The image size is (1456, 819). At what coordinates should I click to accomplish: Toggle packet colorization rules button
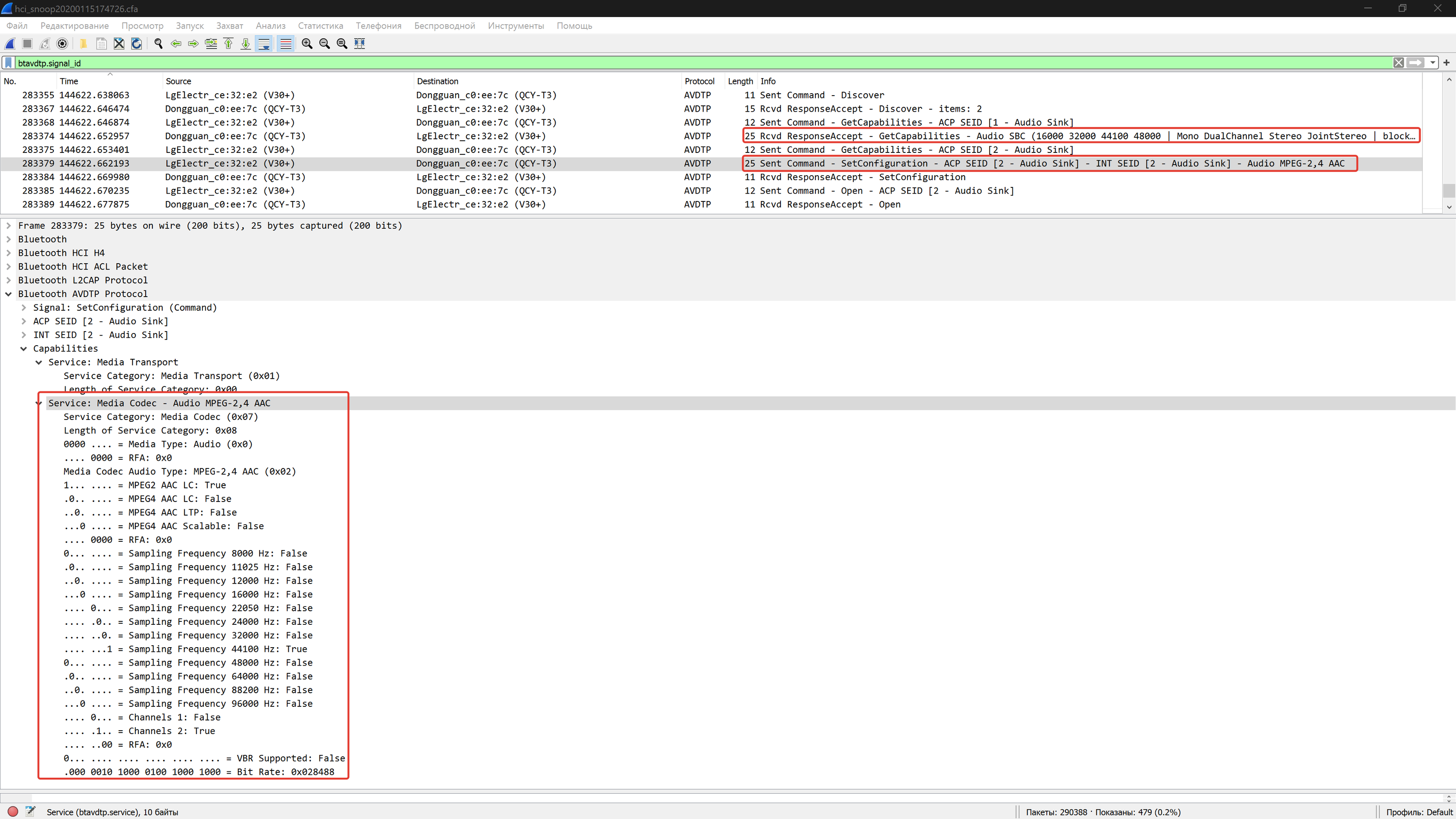click(286, 44)
